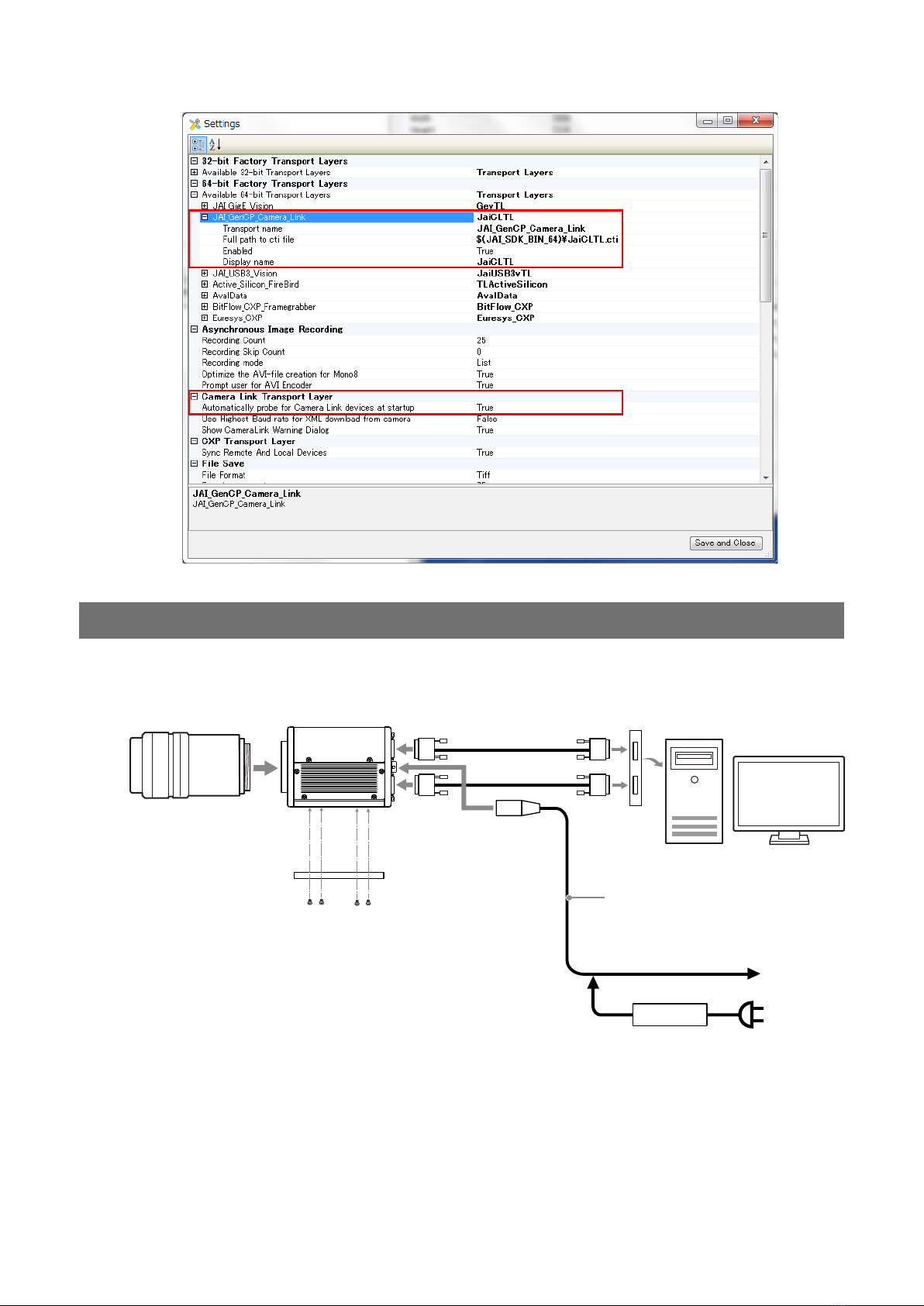Viewport: 924px width, 1306px height.
Task: Collapse Asynchronous Image Recording category
Action: [195, 329]
